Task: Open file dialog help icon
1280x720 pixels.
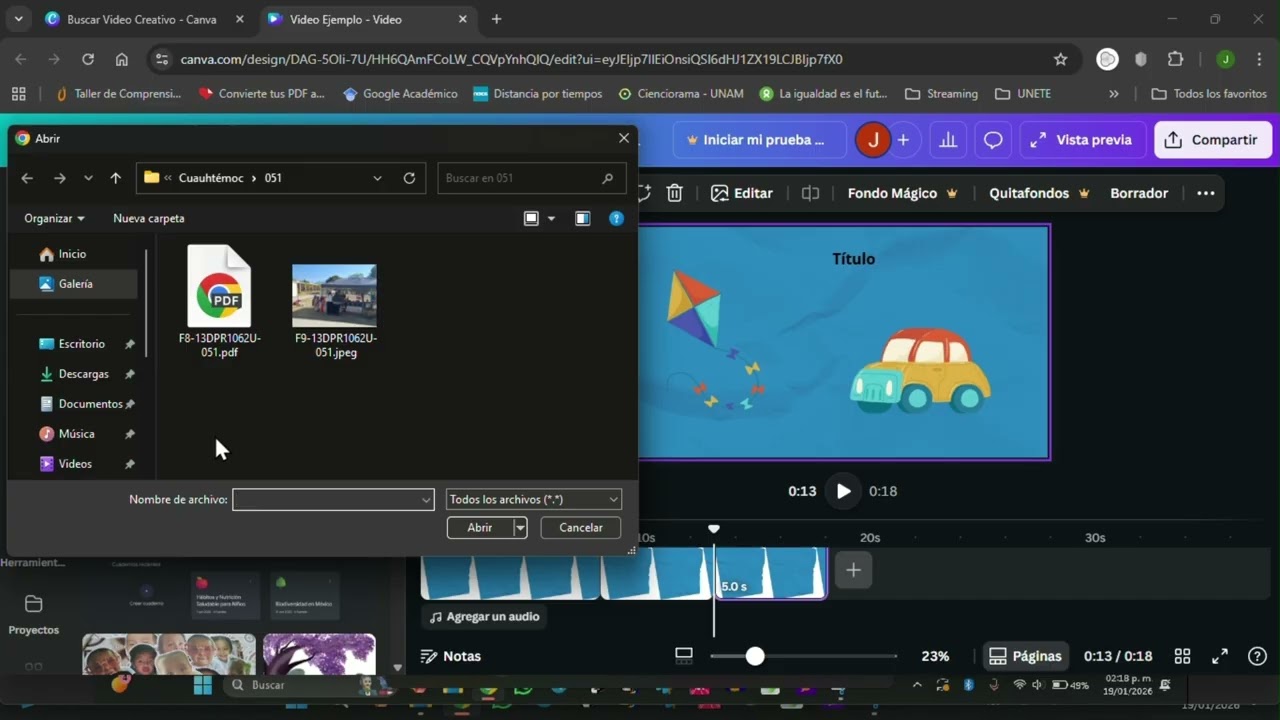Action: 616,218
